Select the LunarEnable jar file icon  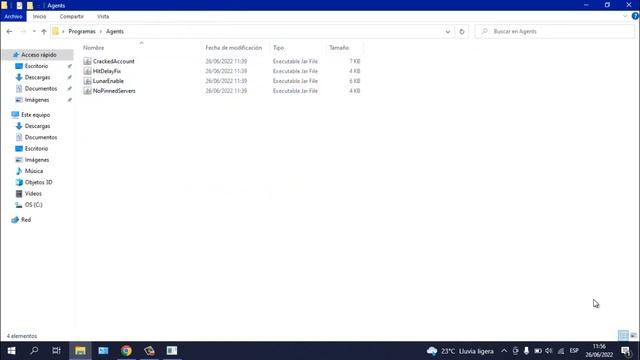(87, 81)
